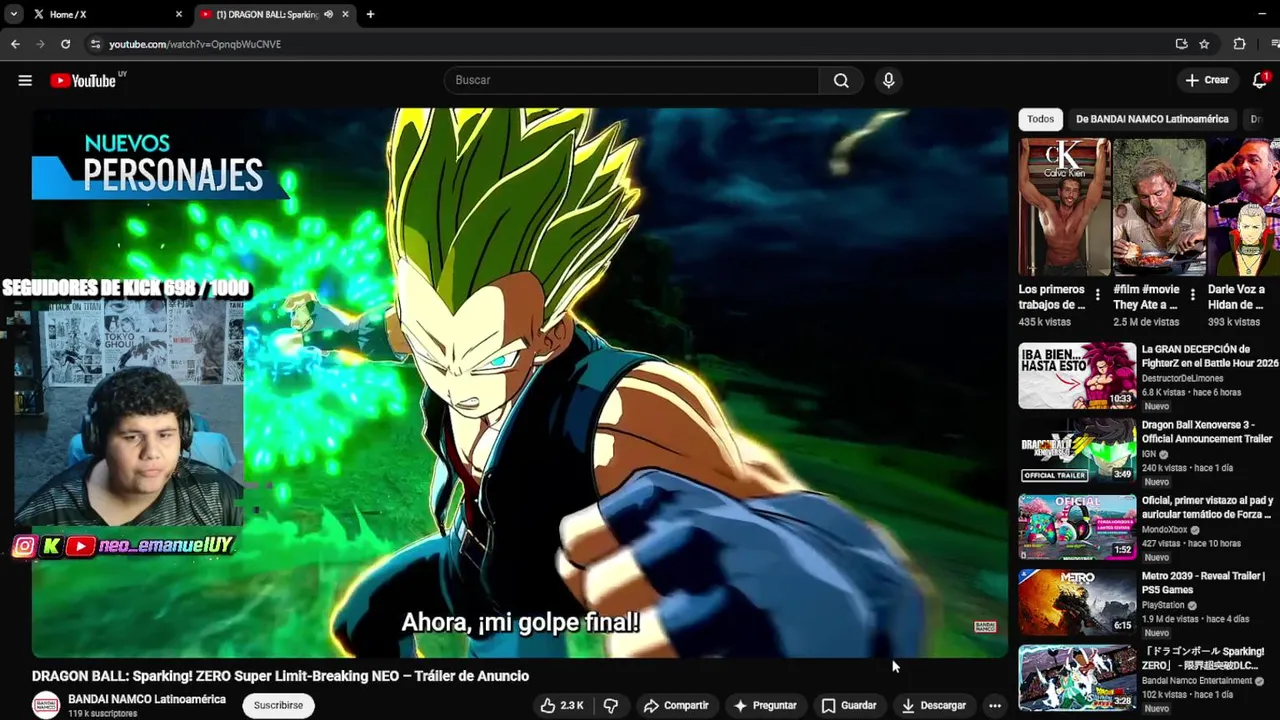Open 'La GRAN DECEPCIÓN de FighterZ' video thumbnail

(x=1077, y=376)
